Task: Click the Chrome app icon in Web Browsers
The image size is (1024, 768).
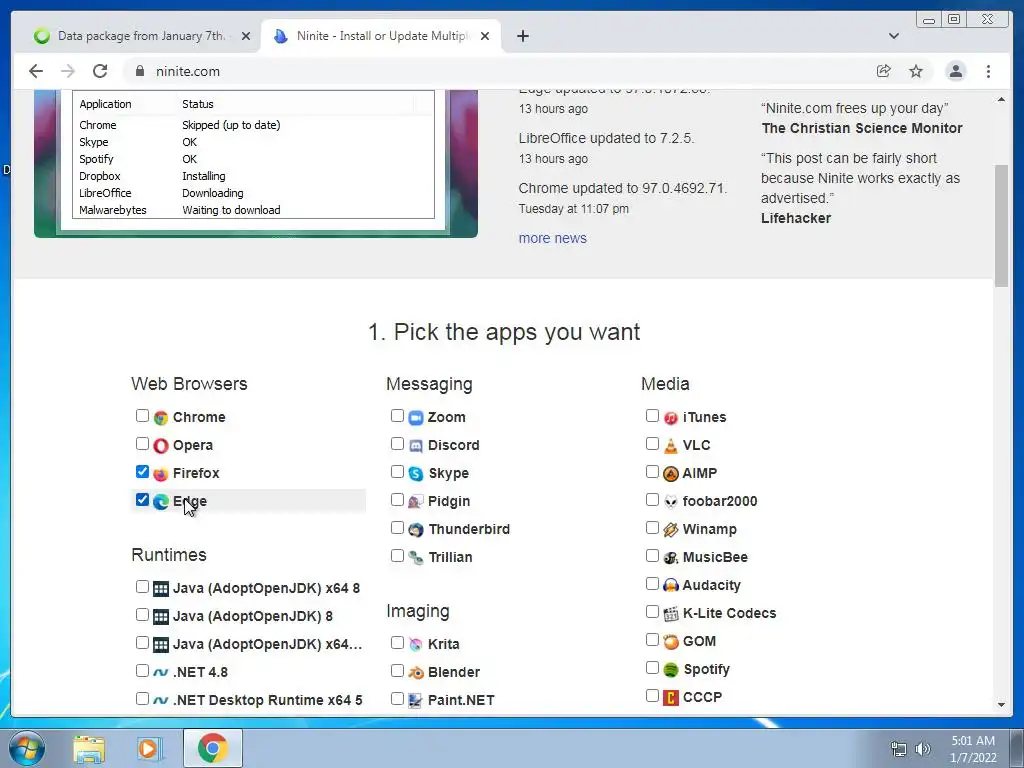Action: click(x=161, y=417)
